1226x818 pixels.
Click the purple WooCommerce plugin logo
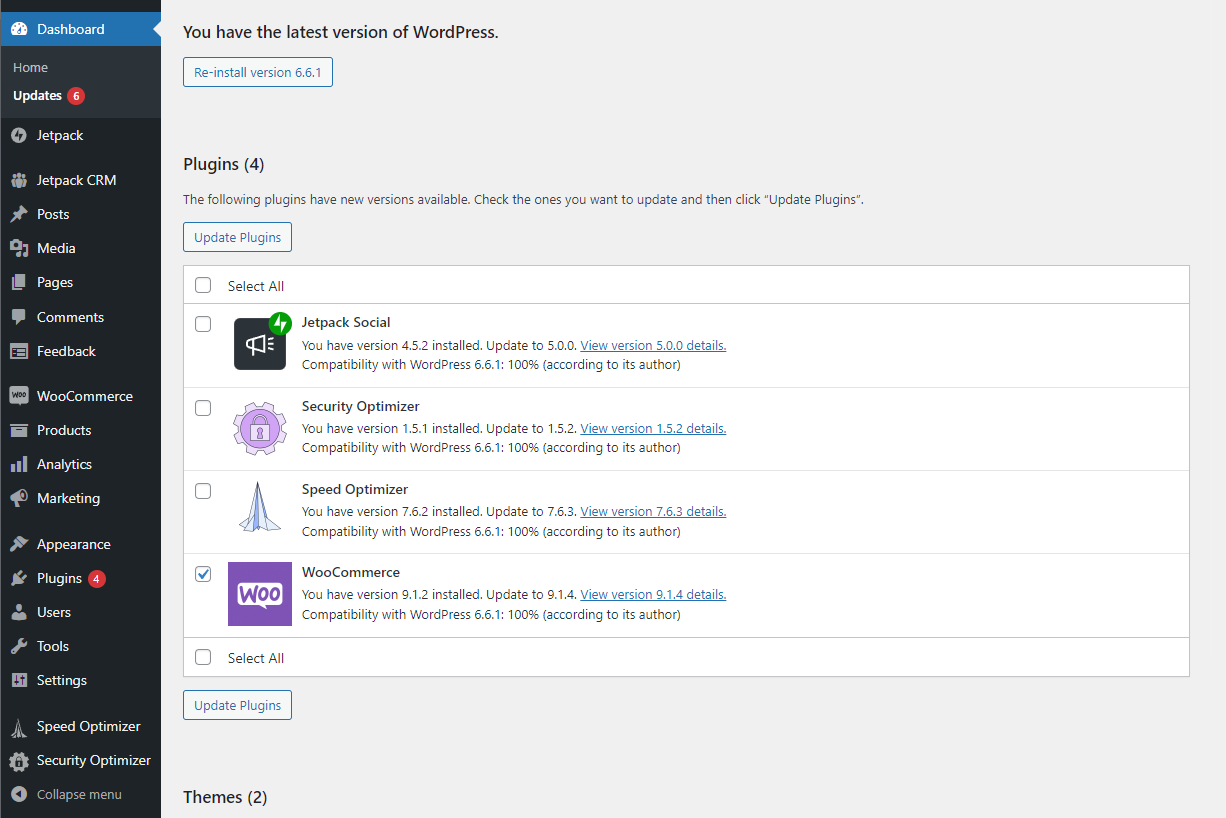260,594
